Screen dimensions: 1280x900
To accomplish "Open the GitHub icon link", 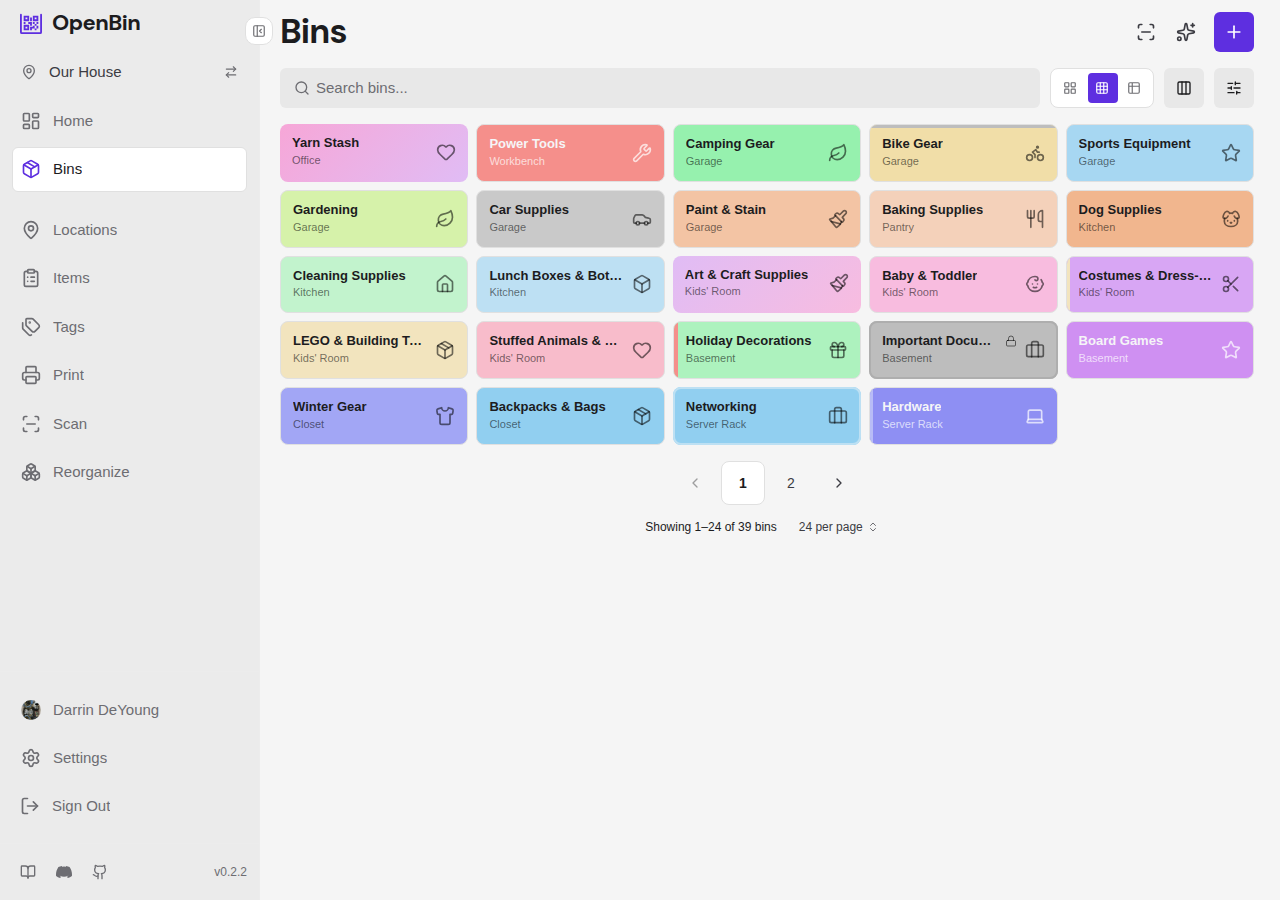I will [100, 872].
